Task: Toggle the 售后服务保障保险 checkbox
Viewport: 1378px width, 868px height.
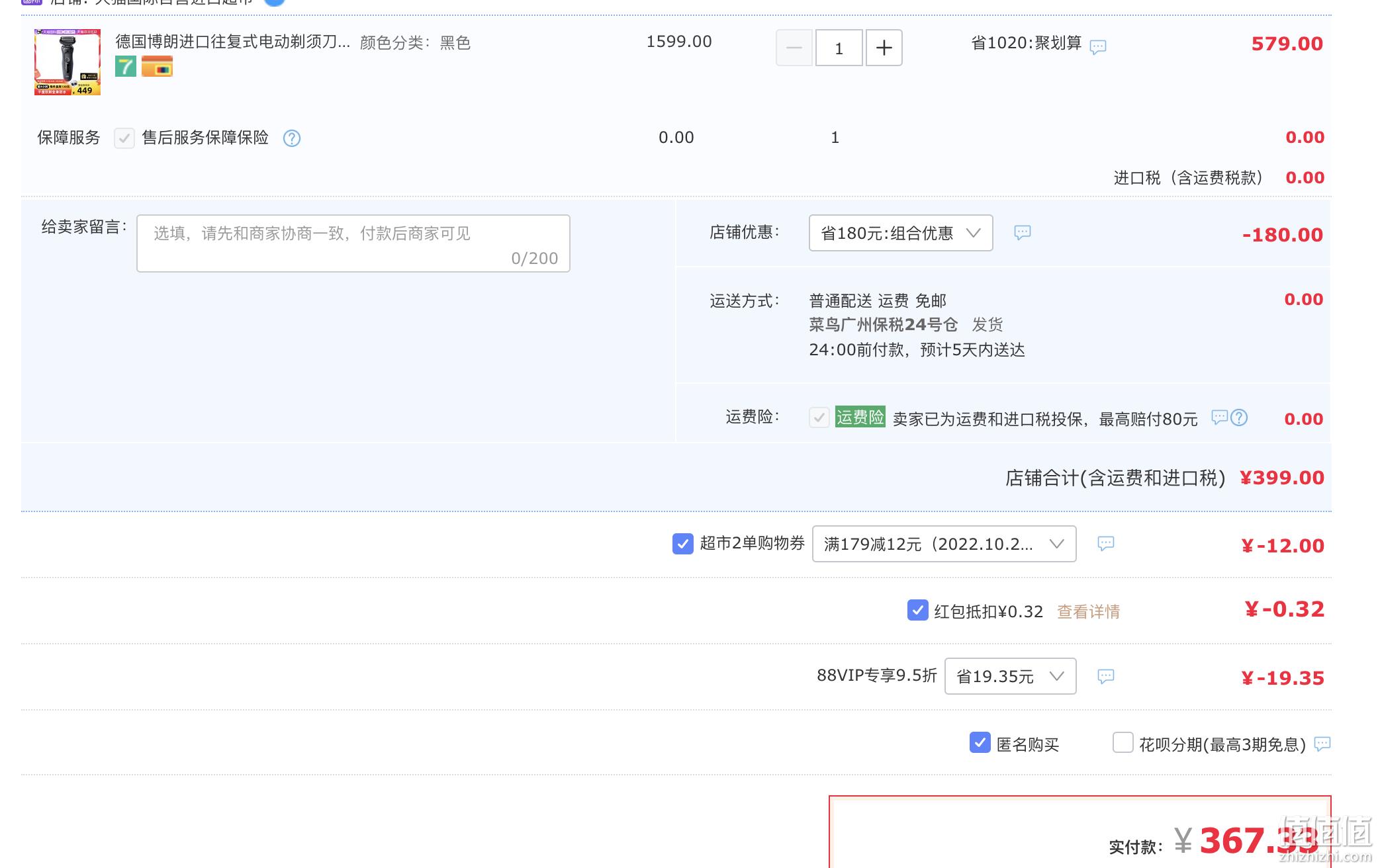Action: coord(124,138)
